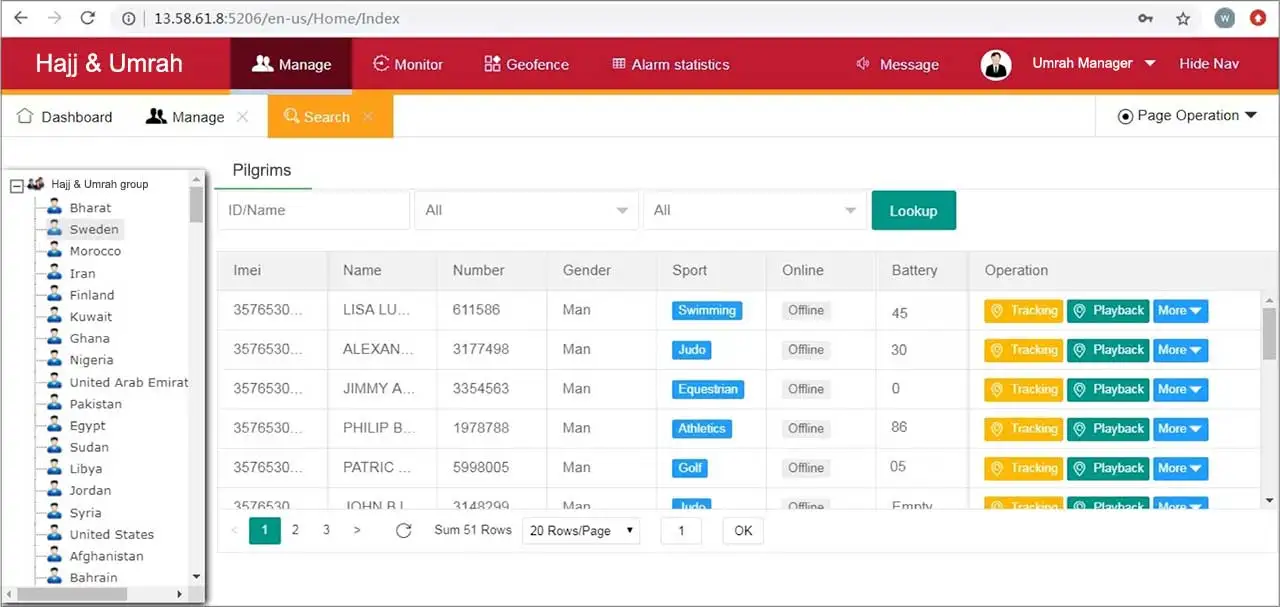Click the refresh table icon beside pagination
The width and height of the screenshot is (1280, 607).
(x=403, y=530)
